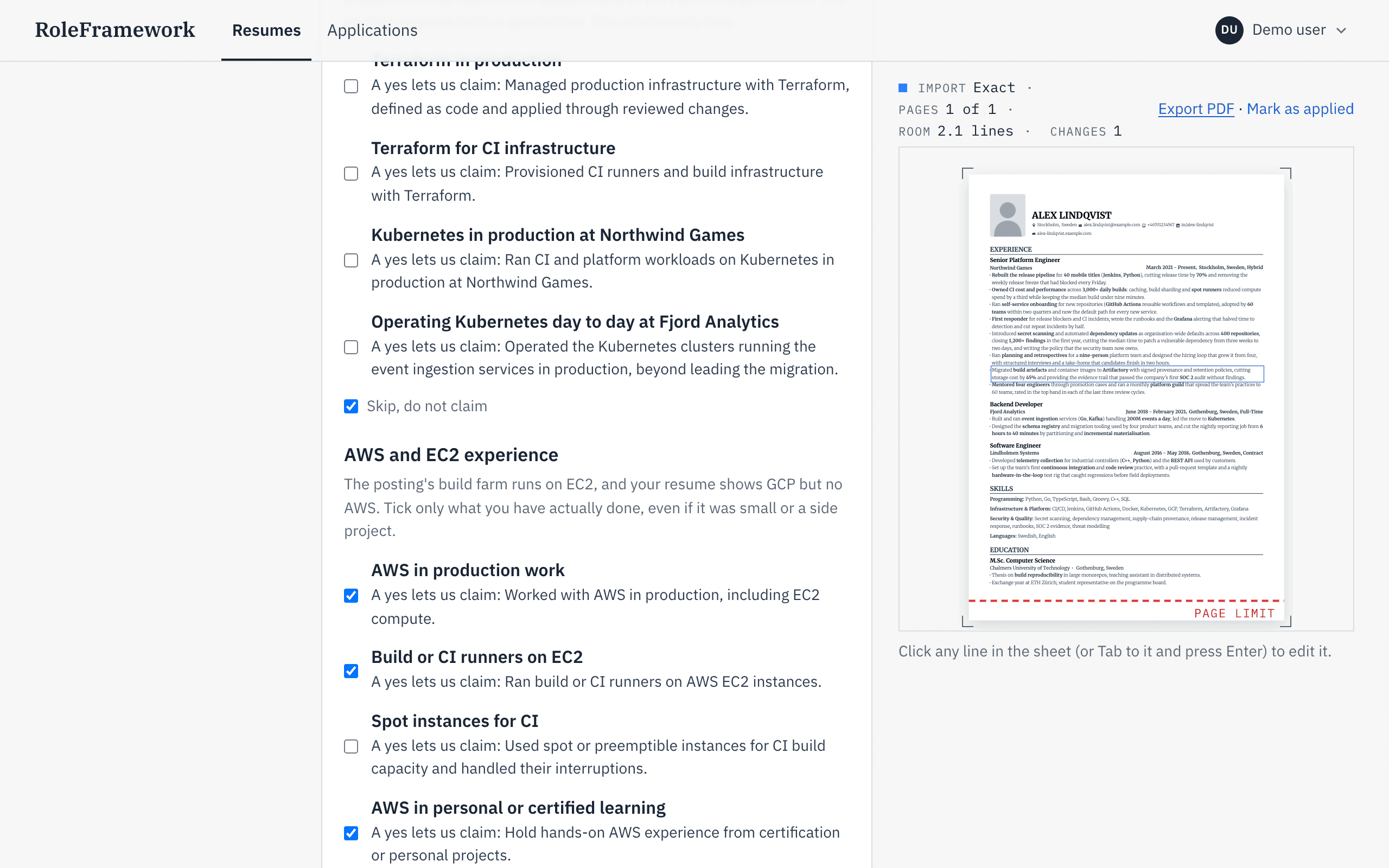Tick Managed production infrastructure with Terraform checkbox
This screenshot has width=1389, height=868.
(351, 86)
